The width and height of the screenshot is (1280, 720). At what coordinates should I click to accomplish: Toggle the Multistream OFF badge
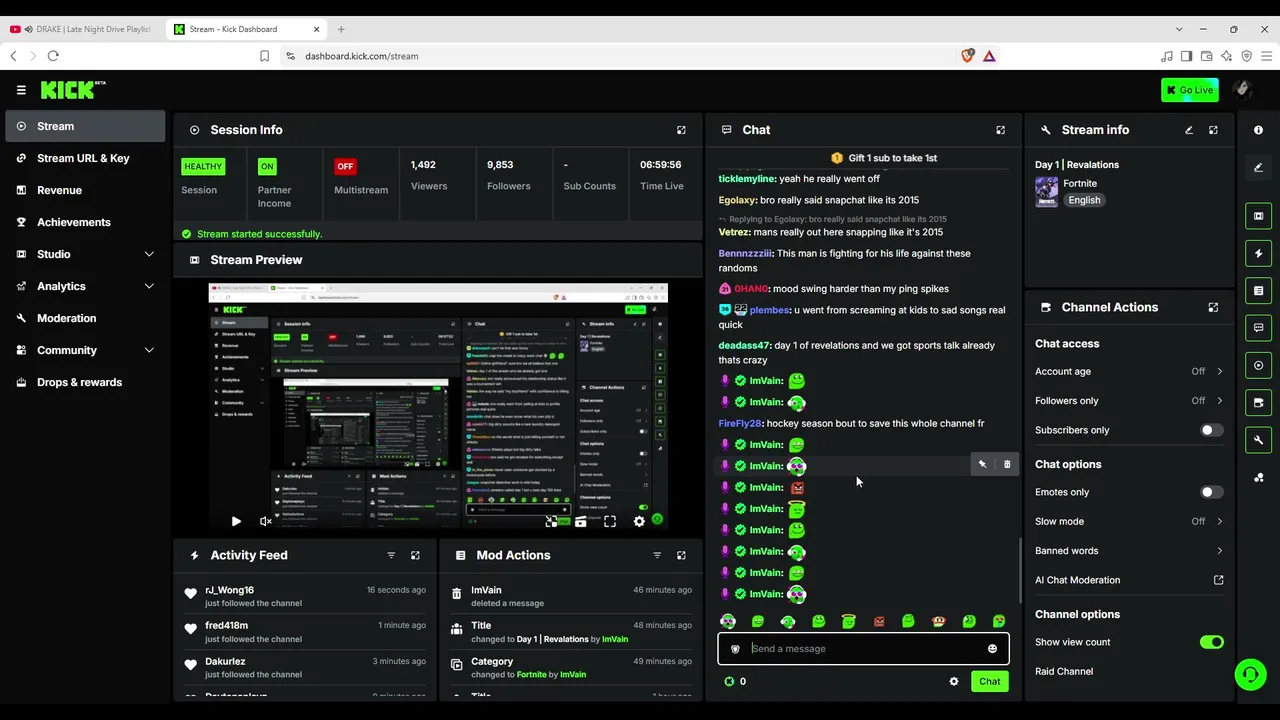pyautogui.click(x=345, y=166)
